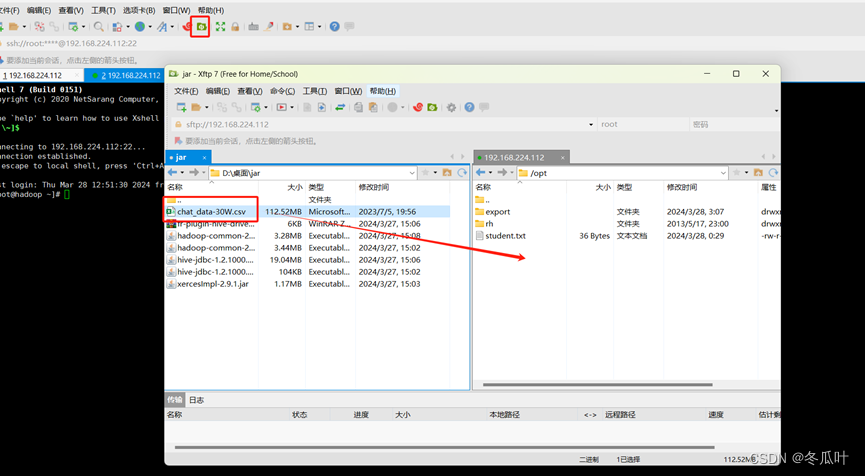Screen dimensions: 865x476
Task: Click the Xftp paste files icon
Action: coord(373,107)
